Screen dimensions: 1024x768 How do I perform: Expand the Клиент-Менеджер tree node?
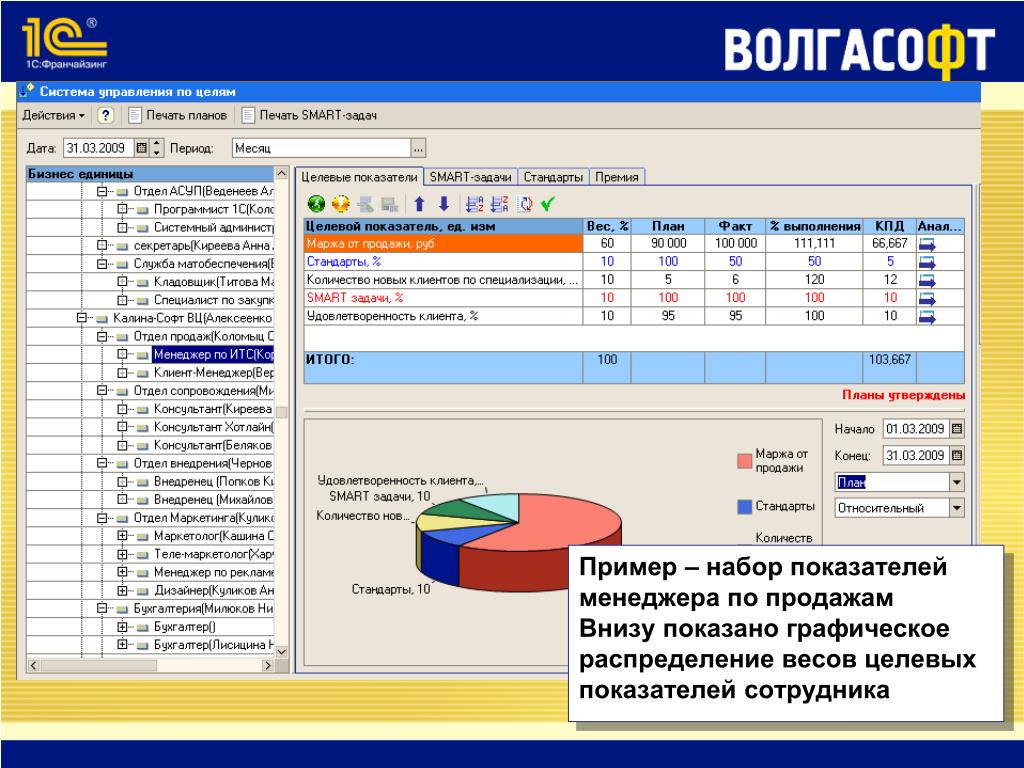[122, 372]
